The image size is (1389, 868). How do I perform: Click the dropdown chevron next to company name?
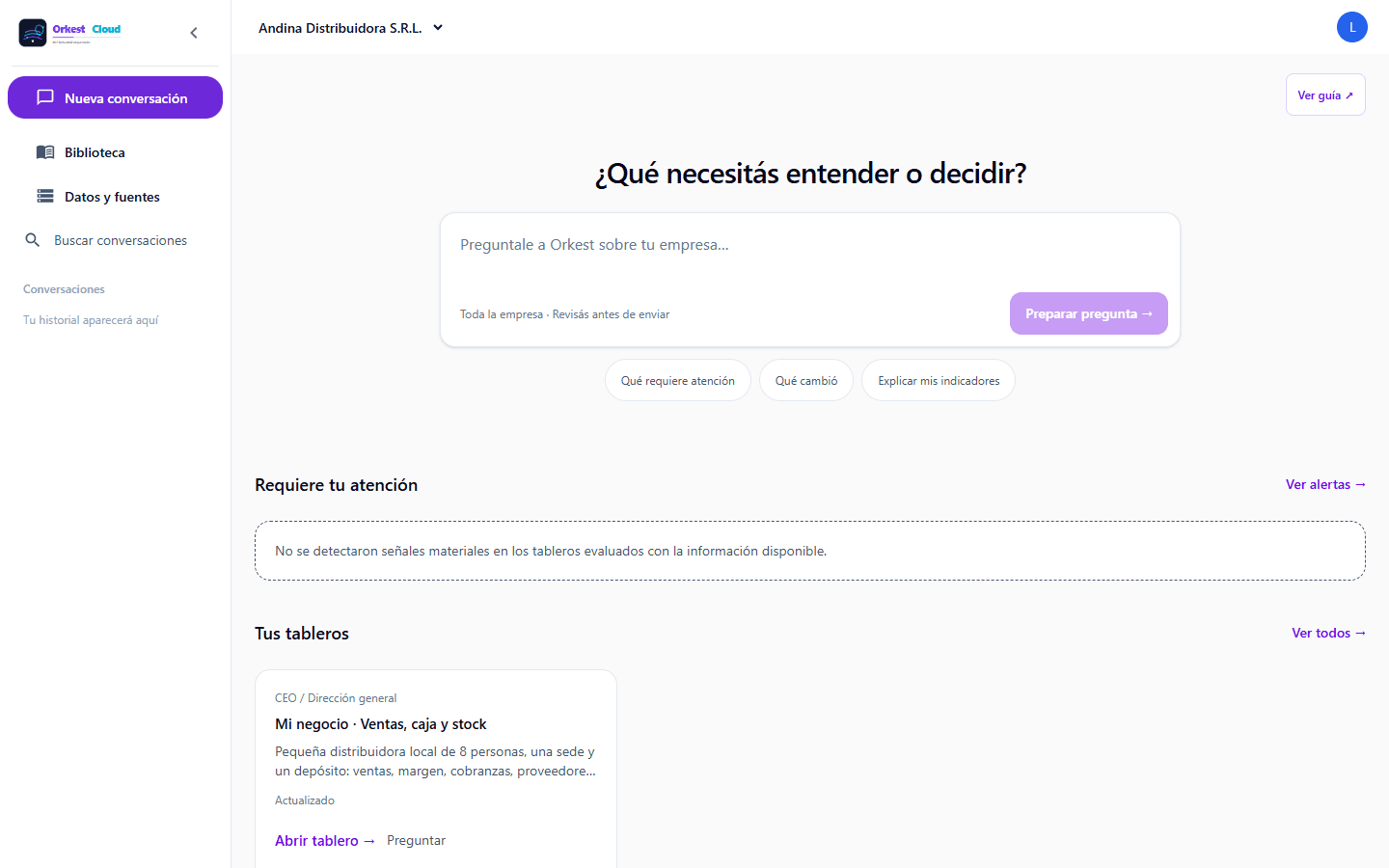[438, 28]
